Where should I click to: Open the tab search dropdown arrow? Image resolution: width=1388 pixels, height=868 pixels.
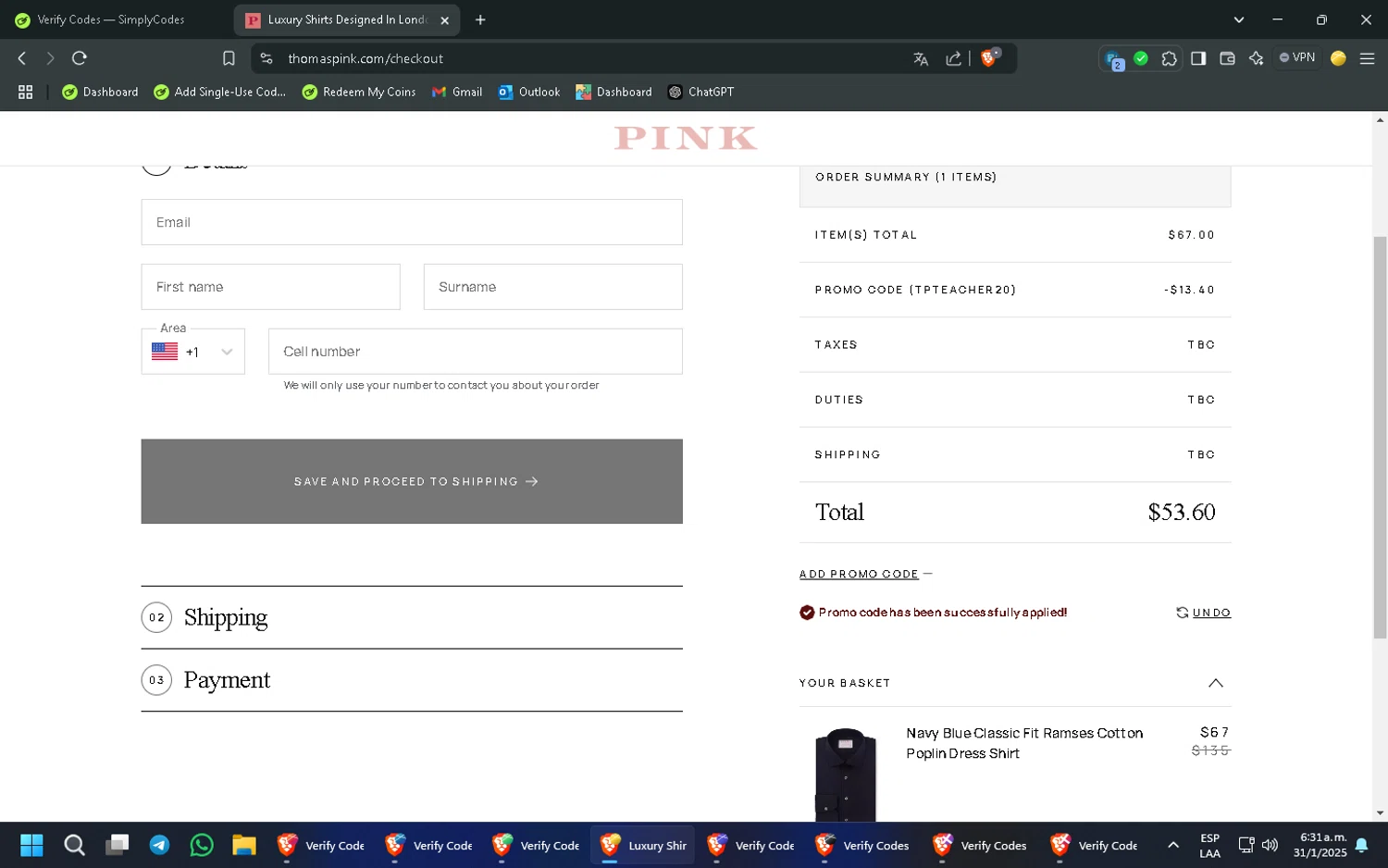click(x=1239, y=19)
